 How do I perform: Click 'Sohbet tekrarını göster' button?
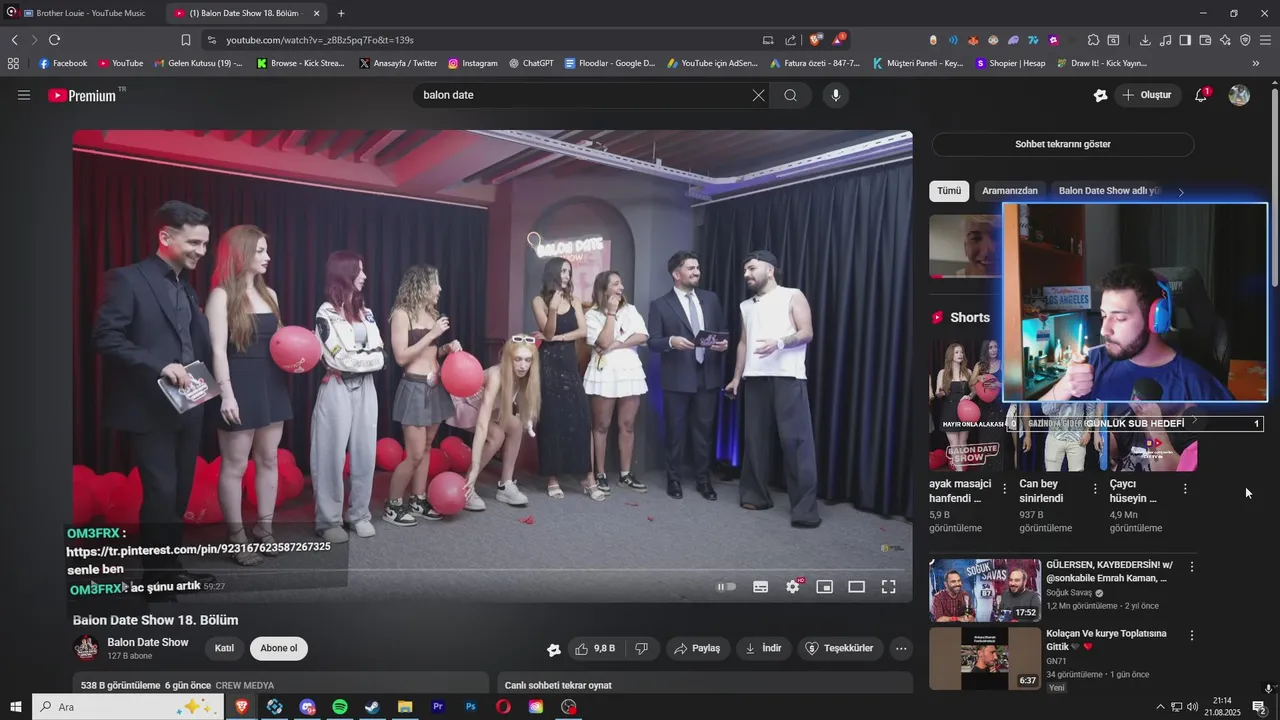(1063, 144)
